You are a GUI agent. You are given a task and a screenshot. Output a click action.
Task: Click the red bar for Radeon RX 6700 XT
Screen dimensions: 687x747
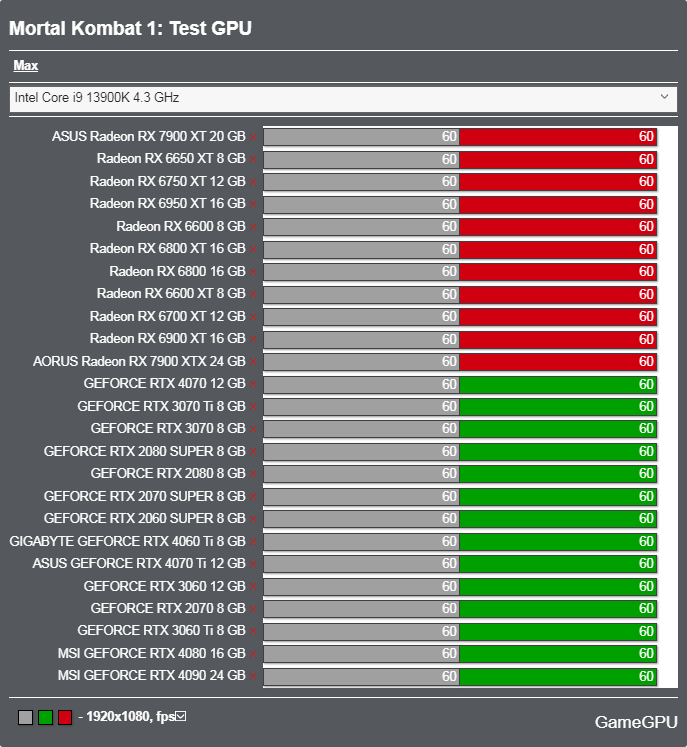click(558, 316)
